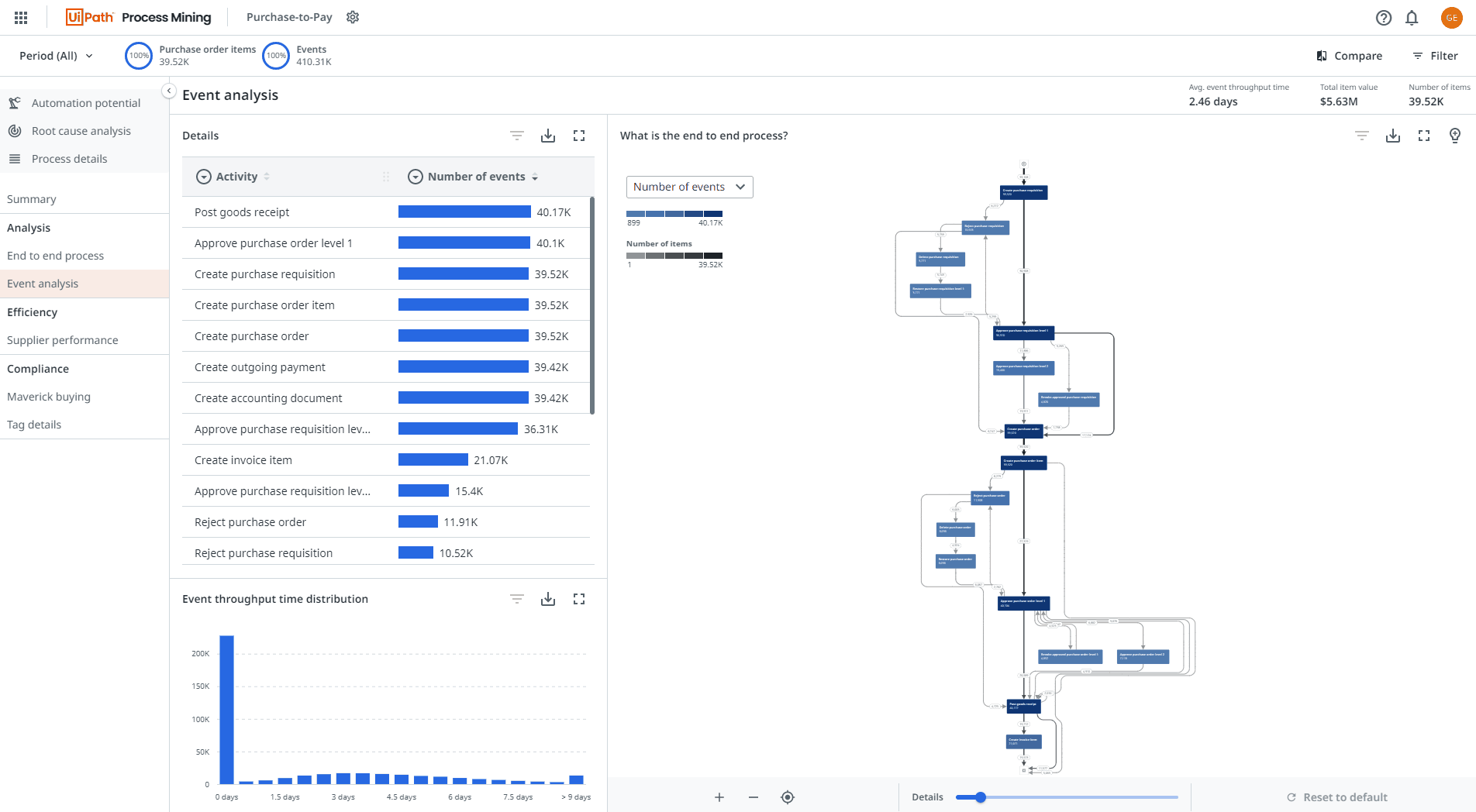Screen dimensions: 1476x812
Task: Open the Period (All) dropdown
Action: click(54, 56)
